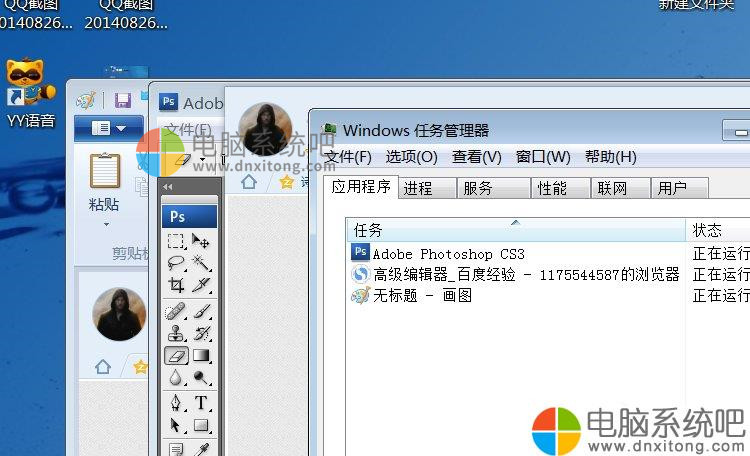Select the Move tool in Photoshop
This screenshot has width=750, height=456.
(x=200, y=241)
